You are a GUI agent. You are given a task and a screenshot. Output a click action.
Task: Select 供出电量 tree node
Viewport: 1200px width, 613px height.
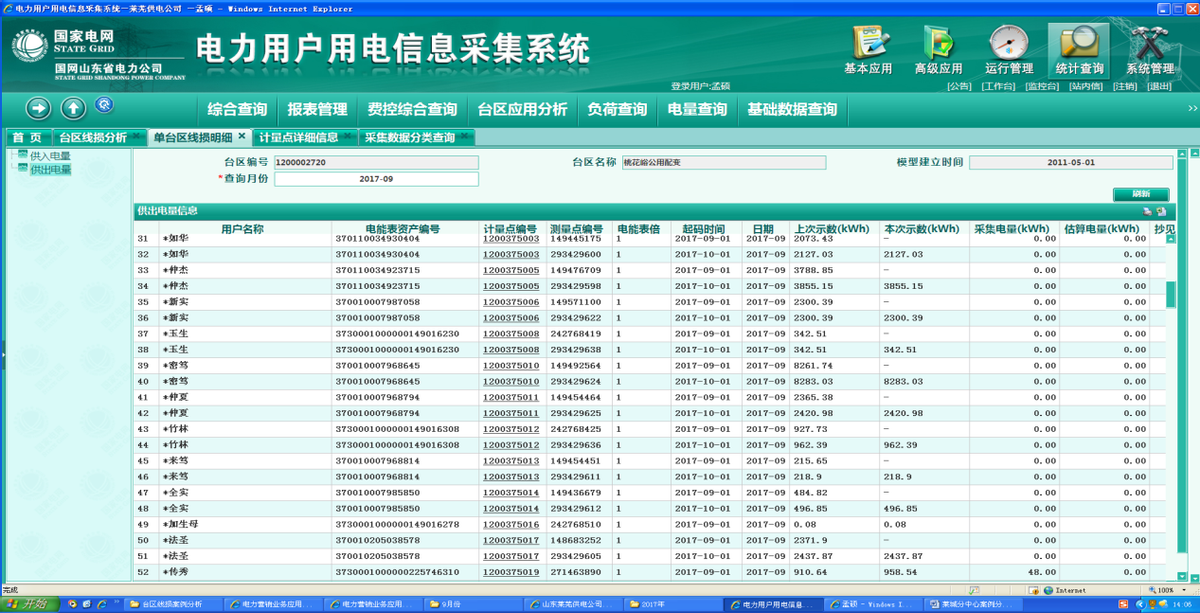pyautogui.click(x=50, y=169)
